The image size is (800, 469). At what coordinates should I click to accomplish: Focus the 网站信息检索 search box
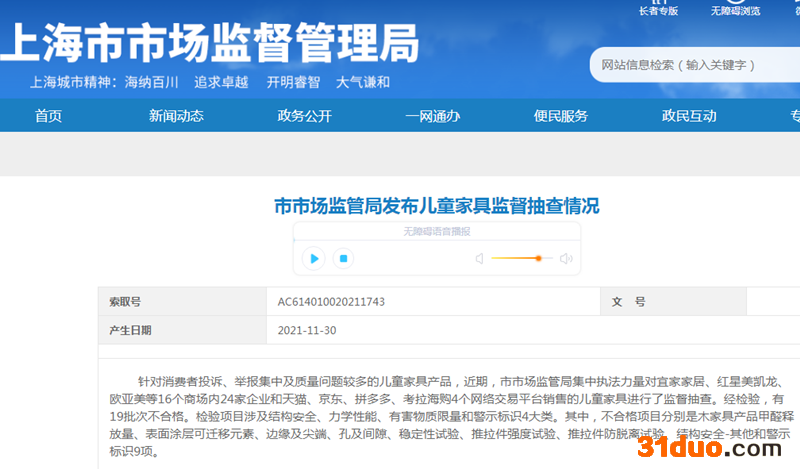click(x=690, y=65)
